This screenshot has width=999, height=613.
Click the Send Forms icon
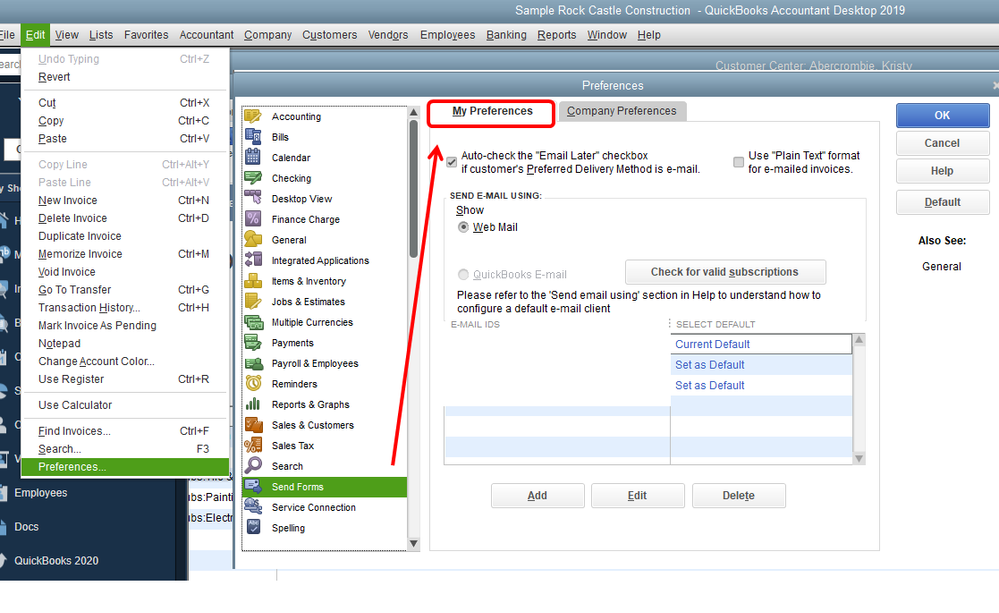click(x=253, y=486)
